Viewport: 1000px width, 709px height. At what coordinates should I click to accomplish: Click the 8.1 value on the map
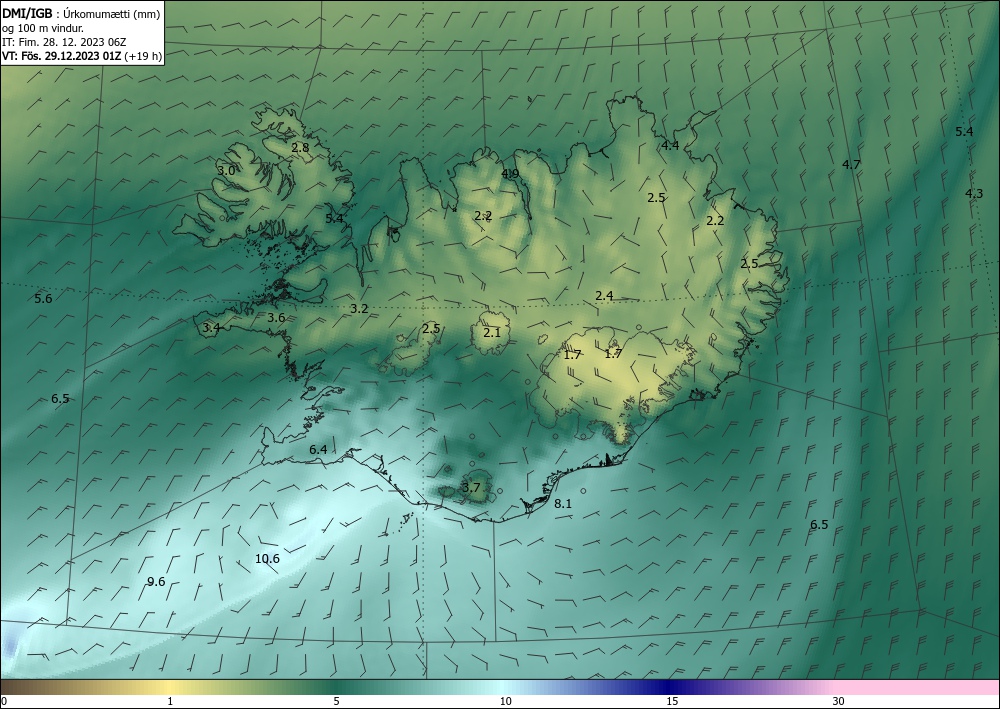[562, 504]
